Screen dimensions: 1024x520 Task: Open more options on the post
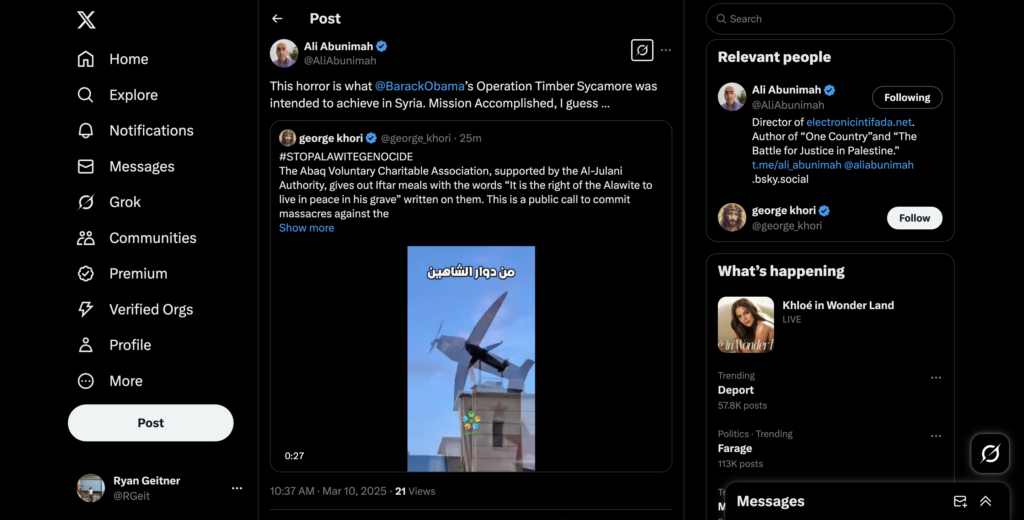point(666,50)
